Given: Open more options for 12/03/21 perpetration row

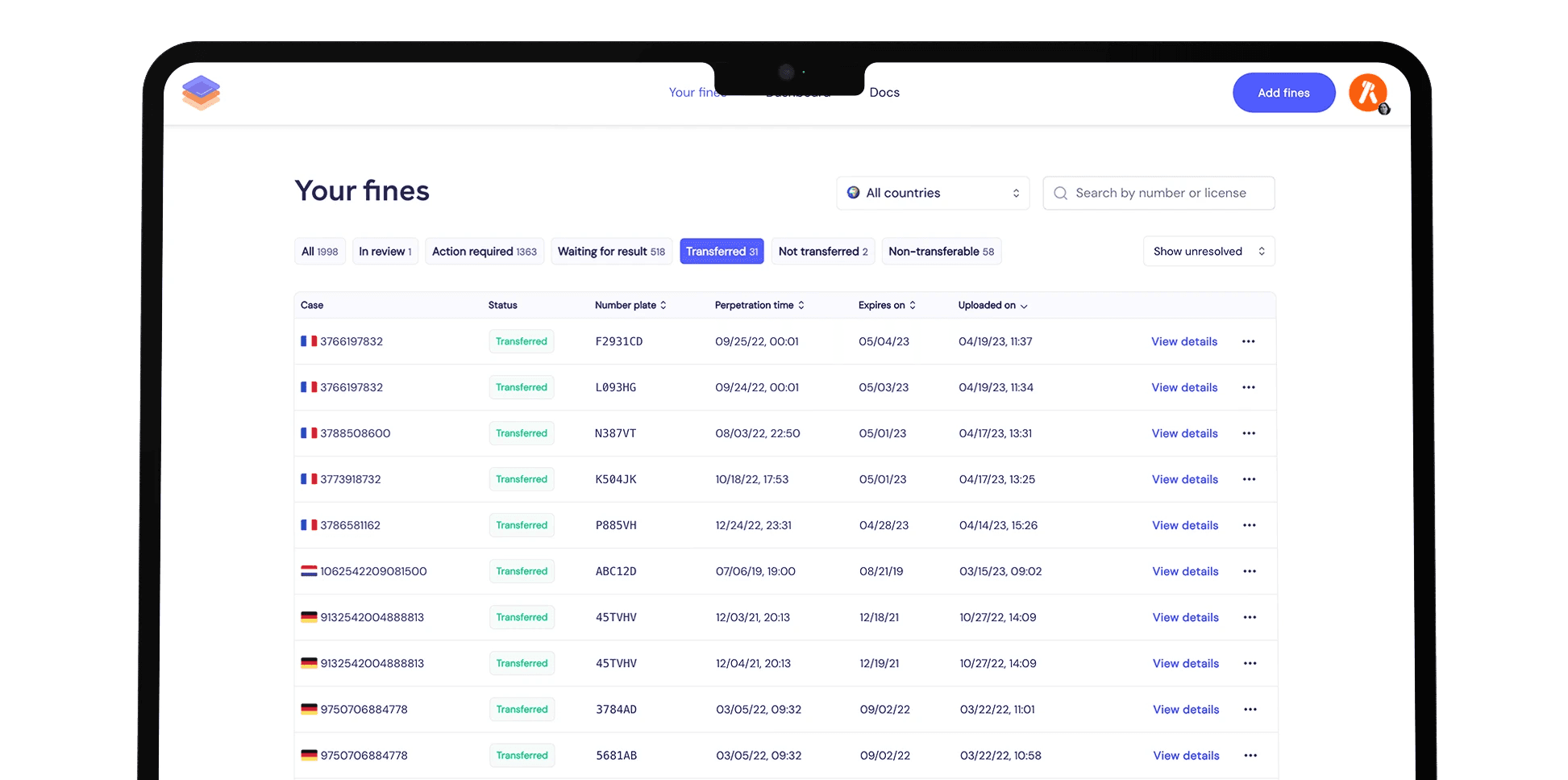Looking at the screenshot, I should pos(1250,617).
